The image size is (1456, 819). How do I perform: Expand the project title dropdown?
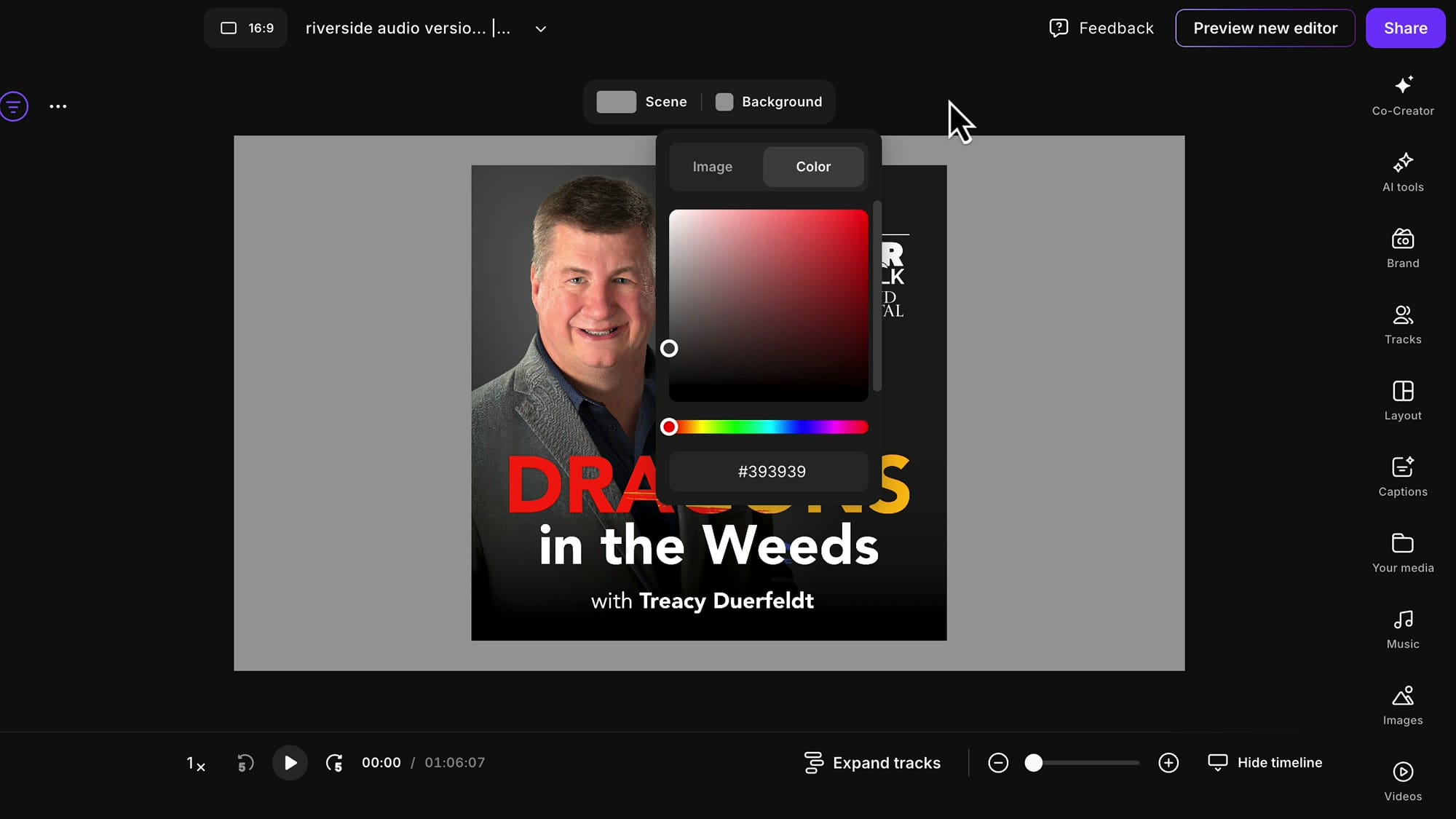pos(539,28)
